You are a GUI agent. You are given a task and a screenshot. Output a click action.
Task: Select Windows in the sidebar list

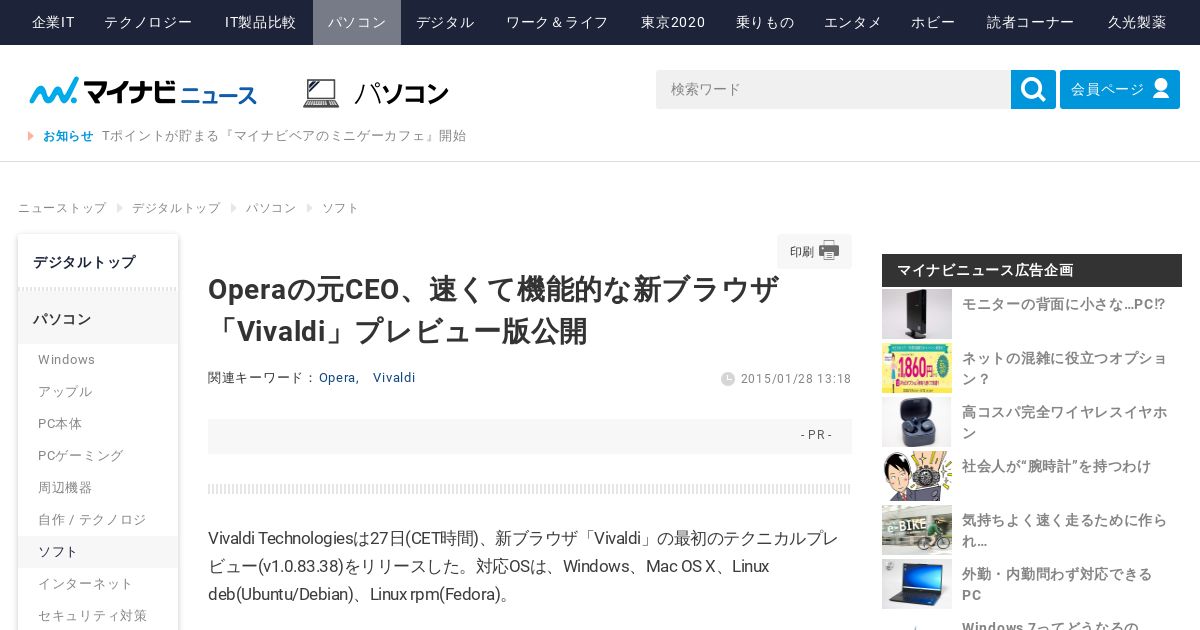pyautogui.click(x=98, y=360)
